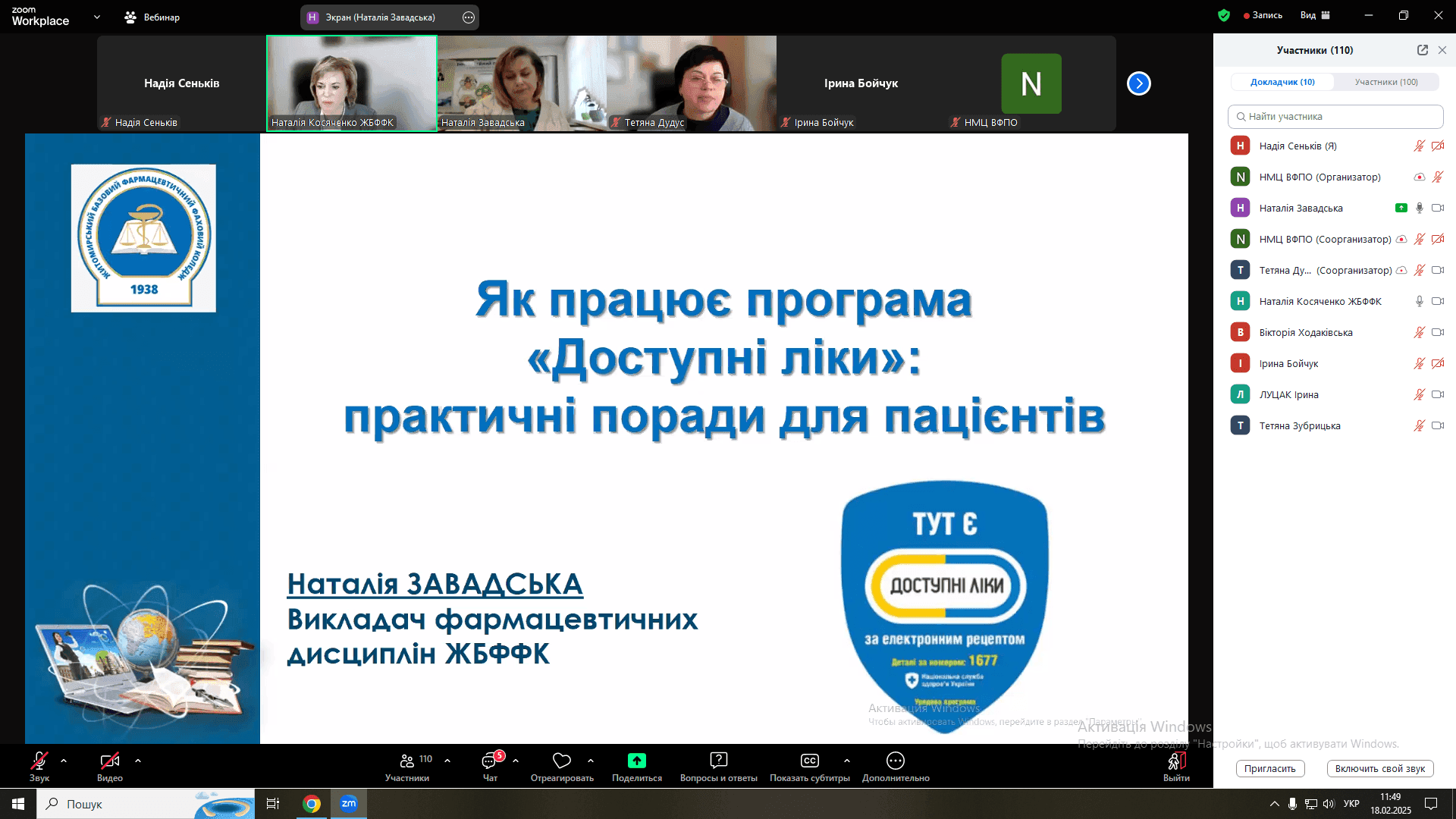Select Тетяна Дудус video thumbnail

[x=692, y=83]
